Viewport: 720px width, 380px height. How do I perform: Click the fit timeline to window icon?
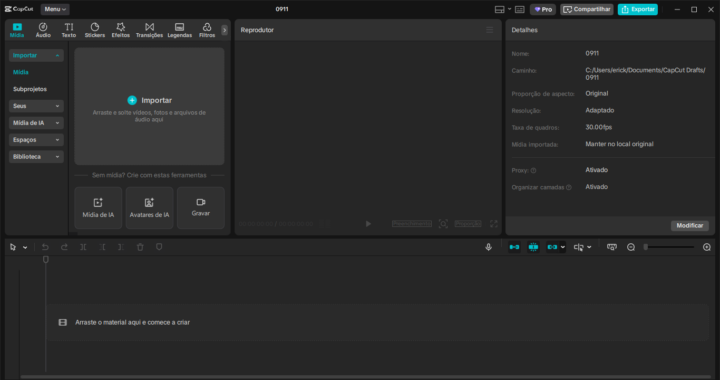coord(612,247)
